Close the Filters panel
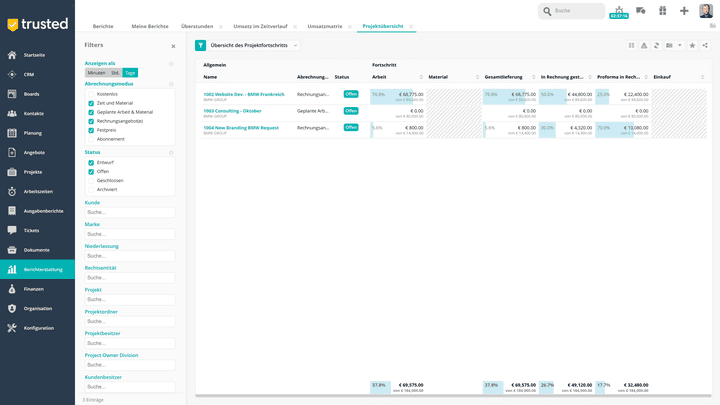The width and height of the screenshot is (720, 405). pyautogui.click(x=173, y=46)
